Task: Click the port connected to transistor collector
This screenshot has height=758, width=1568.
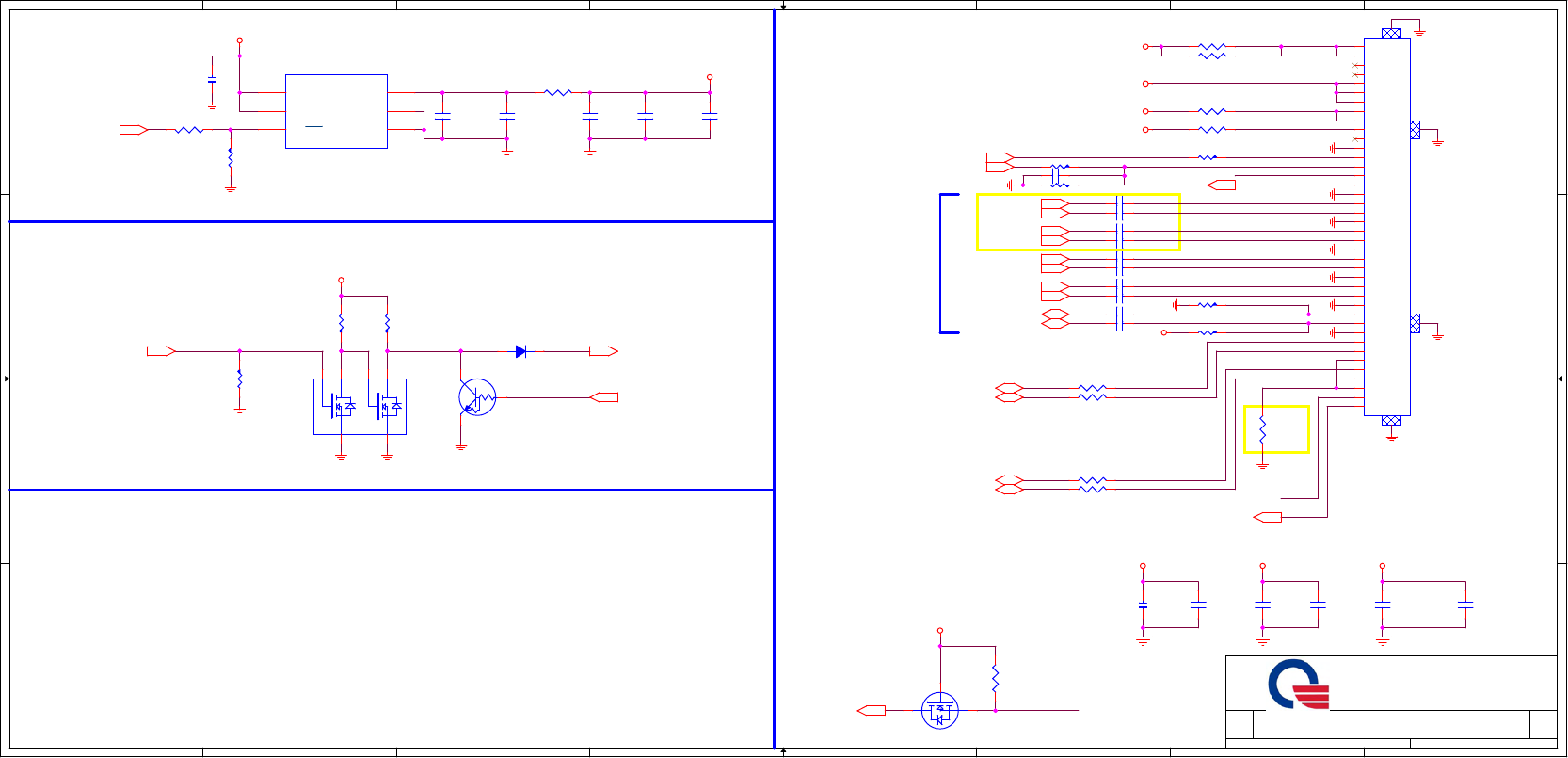Action: click(x=603, y=397)
